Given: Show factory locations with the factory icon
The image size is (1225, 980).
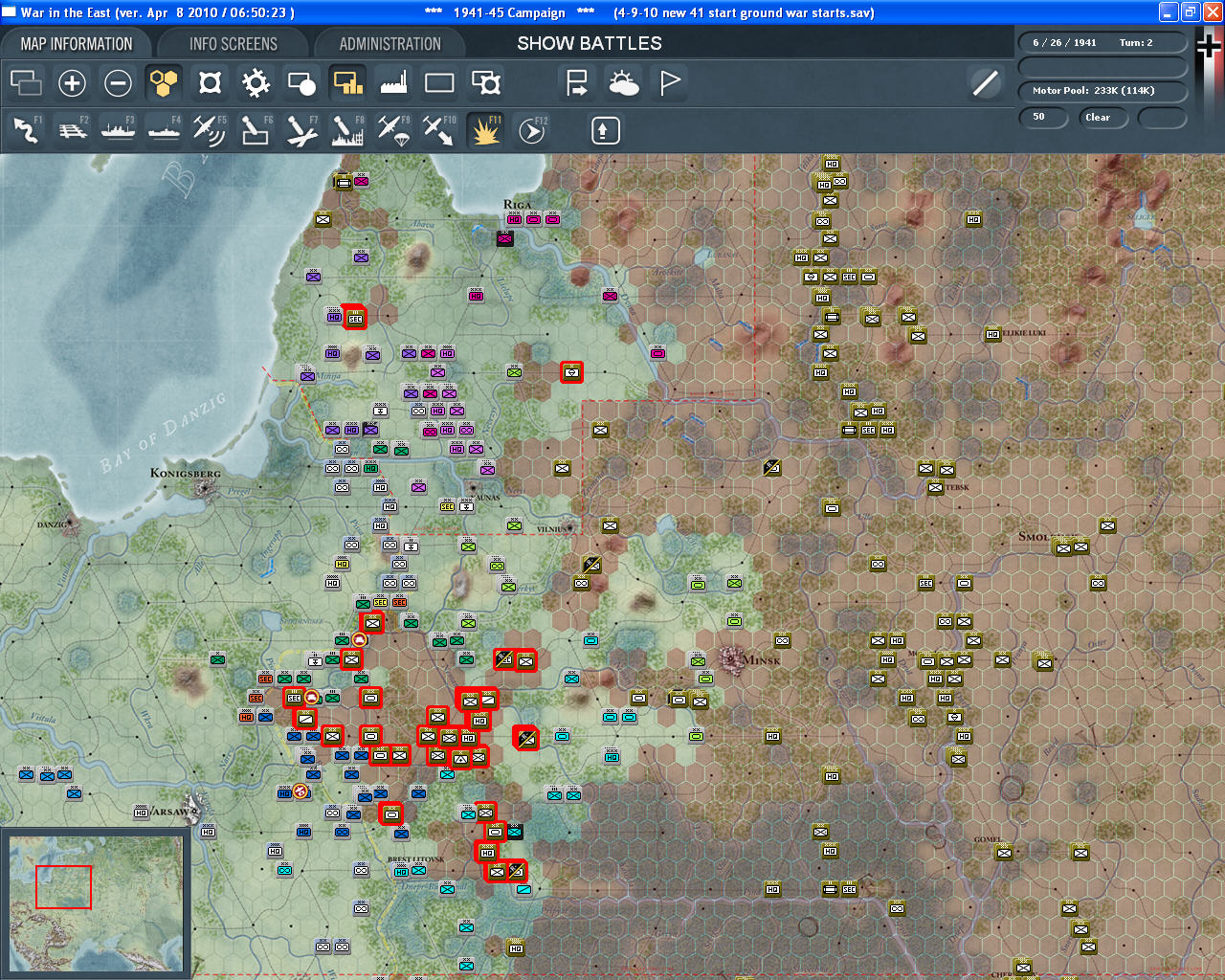Looking at the screenshot, I should click(x=393, y=83).
